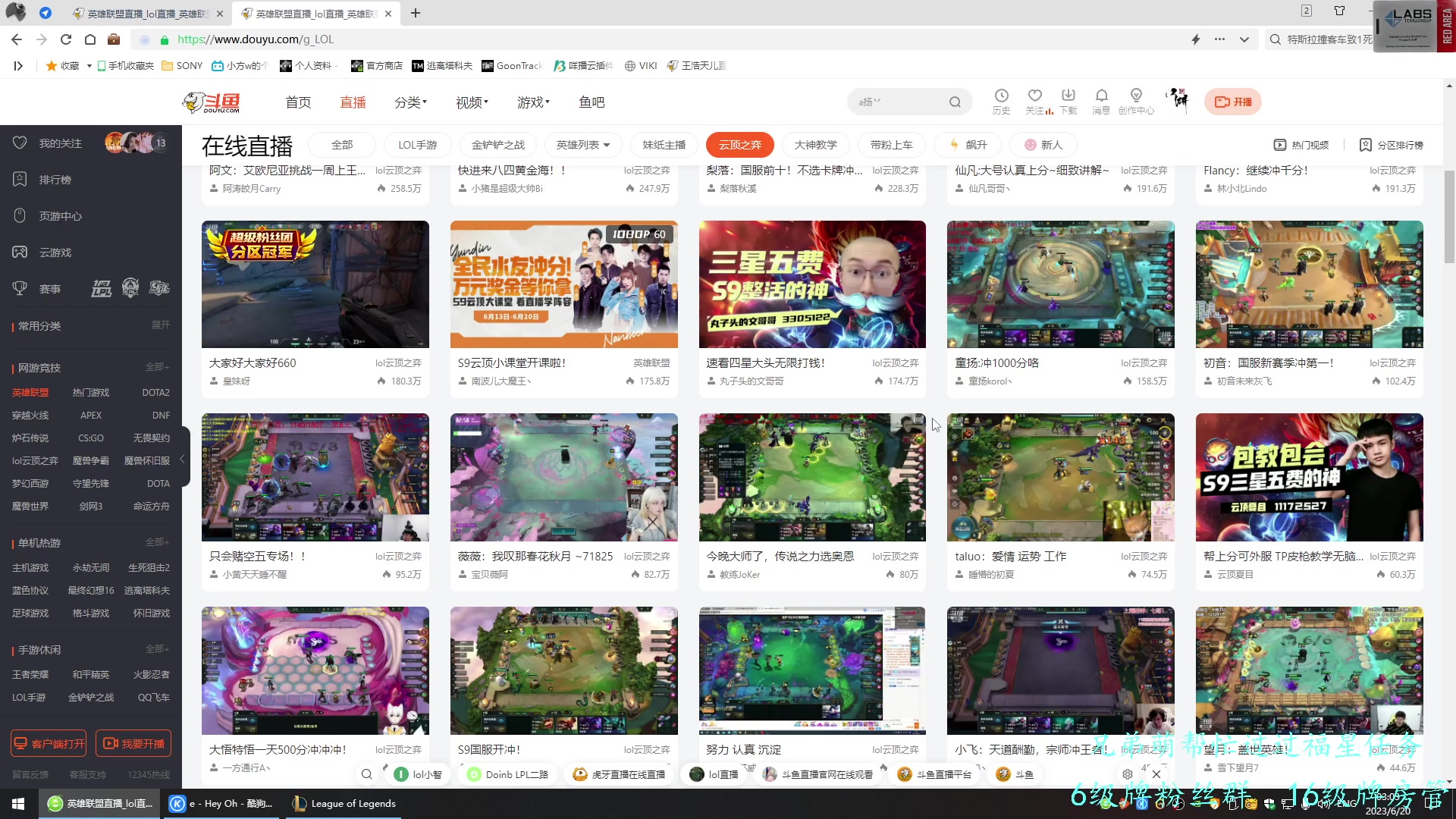Click settings gear in bottom suggestion bar

click(x=1128, y=774)
